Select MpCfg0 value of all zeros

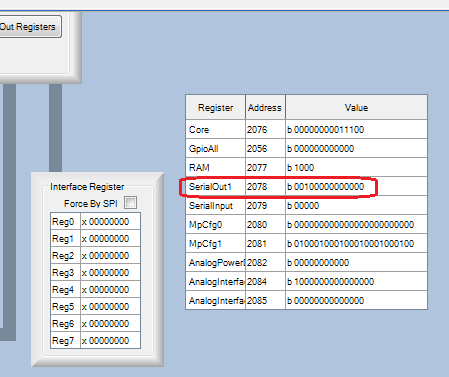pyautogui.click(x=356, y=224)
